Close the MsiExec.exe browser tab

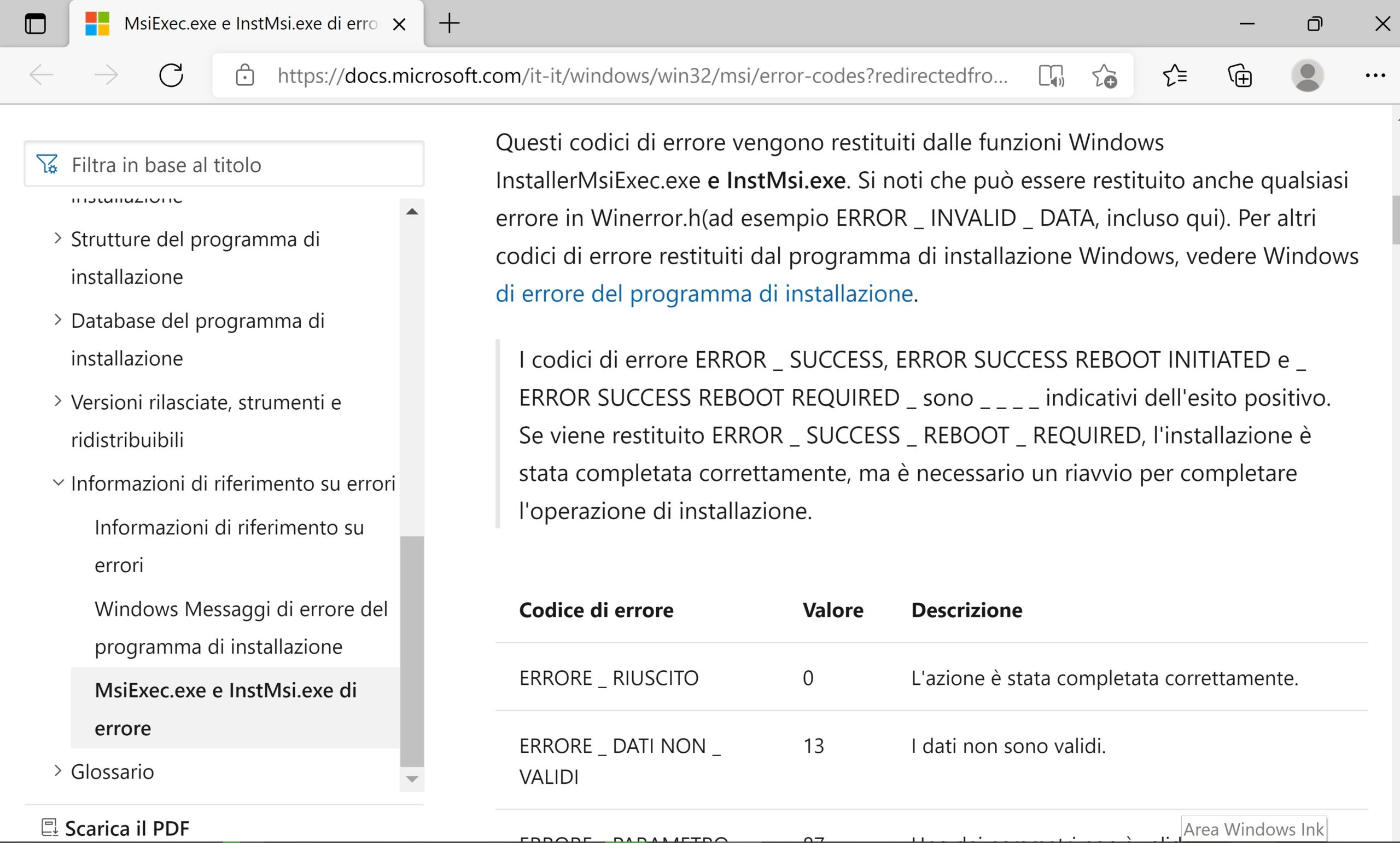(399, 24)
